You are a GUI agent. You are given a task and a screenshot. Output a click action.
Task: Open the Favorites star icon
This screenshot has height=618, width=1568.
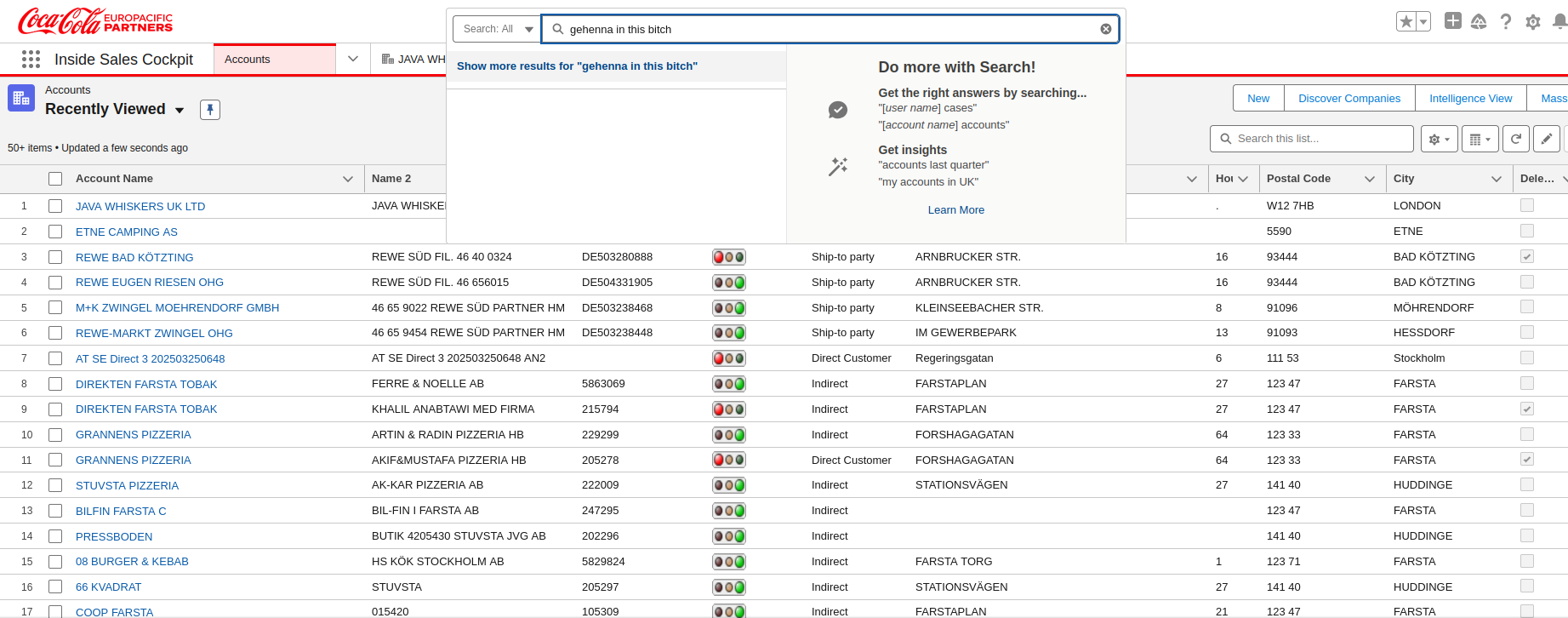click(x=1406, y=21)
